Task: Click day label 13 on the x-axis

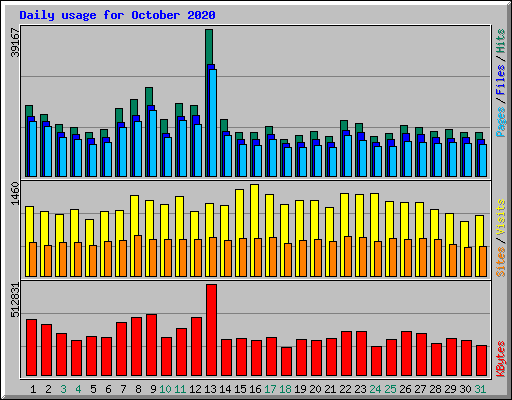Action: click(x=210, y=389)
